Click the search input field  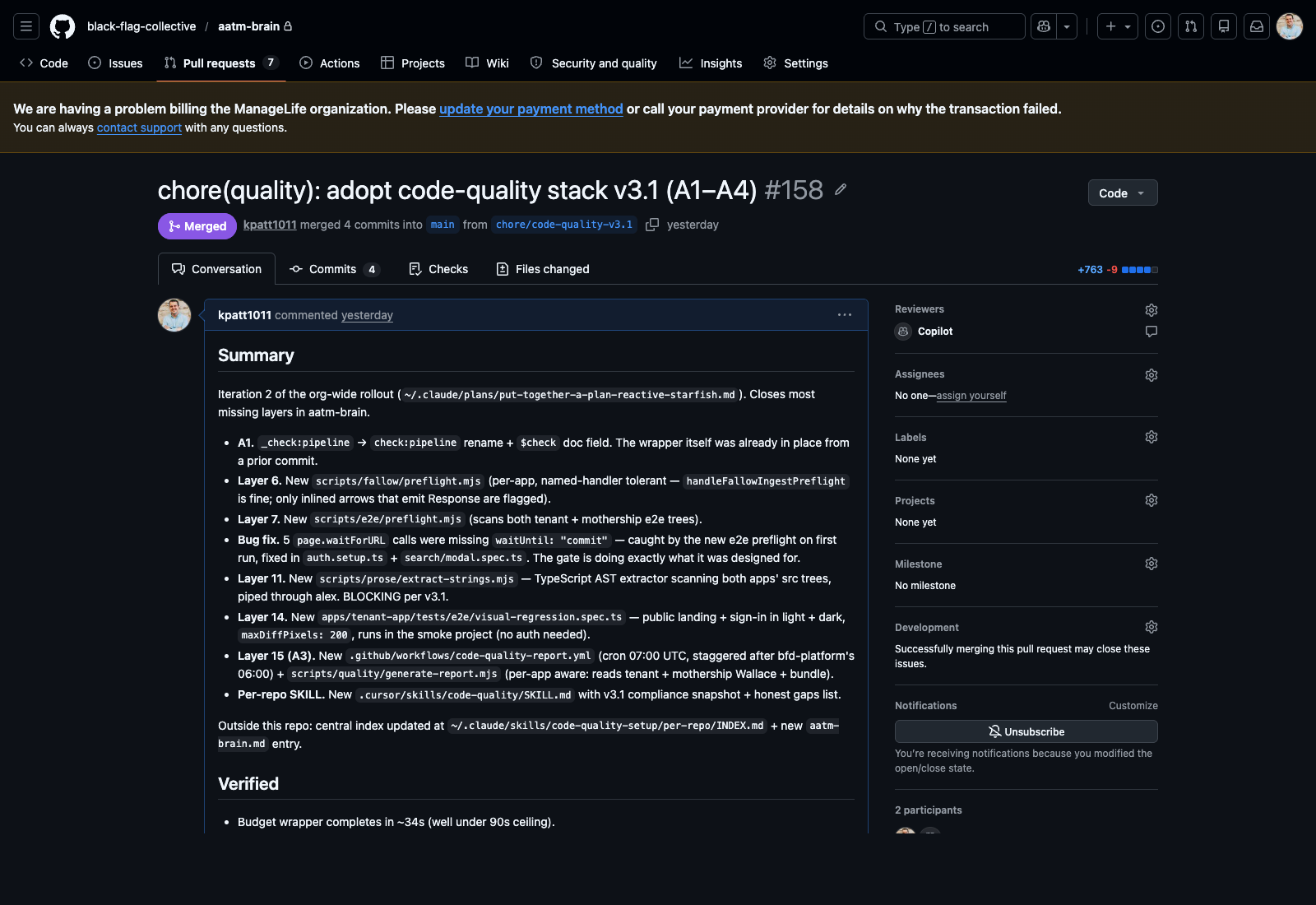point(943,26)
